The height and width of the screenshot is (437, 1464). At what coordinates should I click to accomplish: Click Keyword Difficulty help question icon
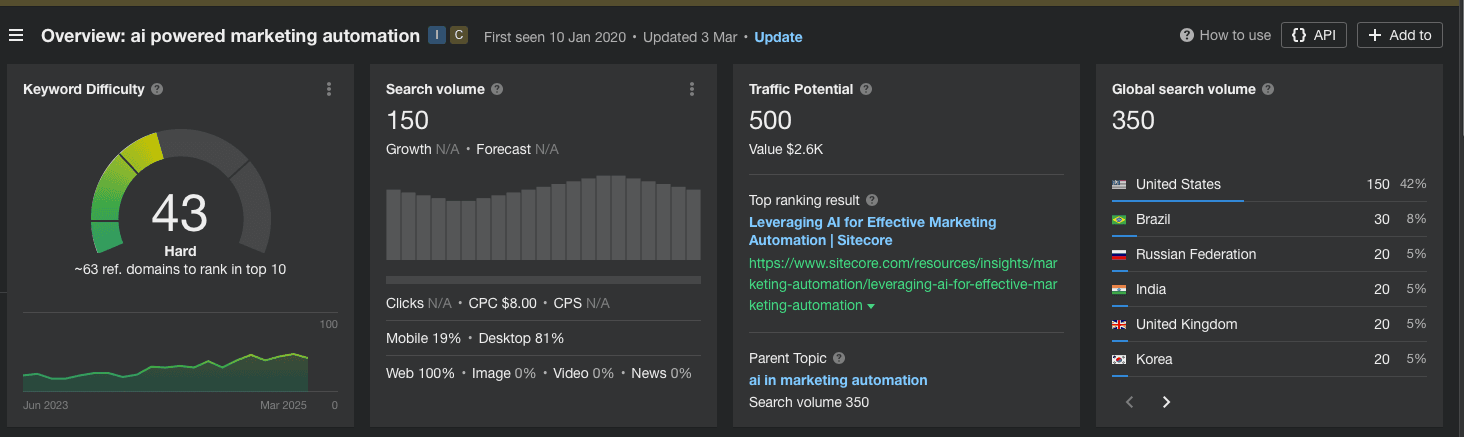click(x=157, y=89)
